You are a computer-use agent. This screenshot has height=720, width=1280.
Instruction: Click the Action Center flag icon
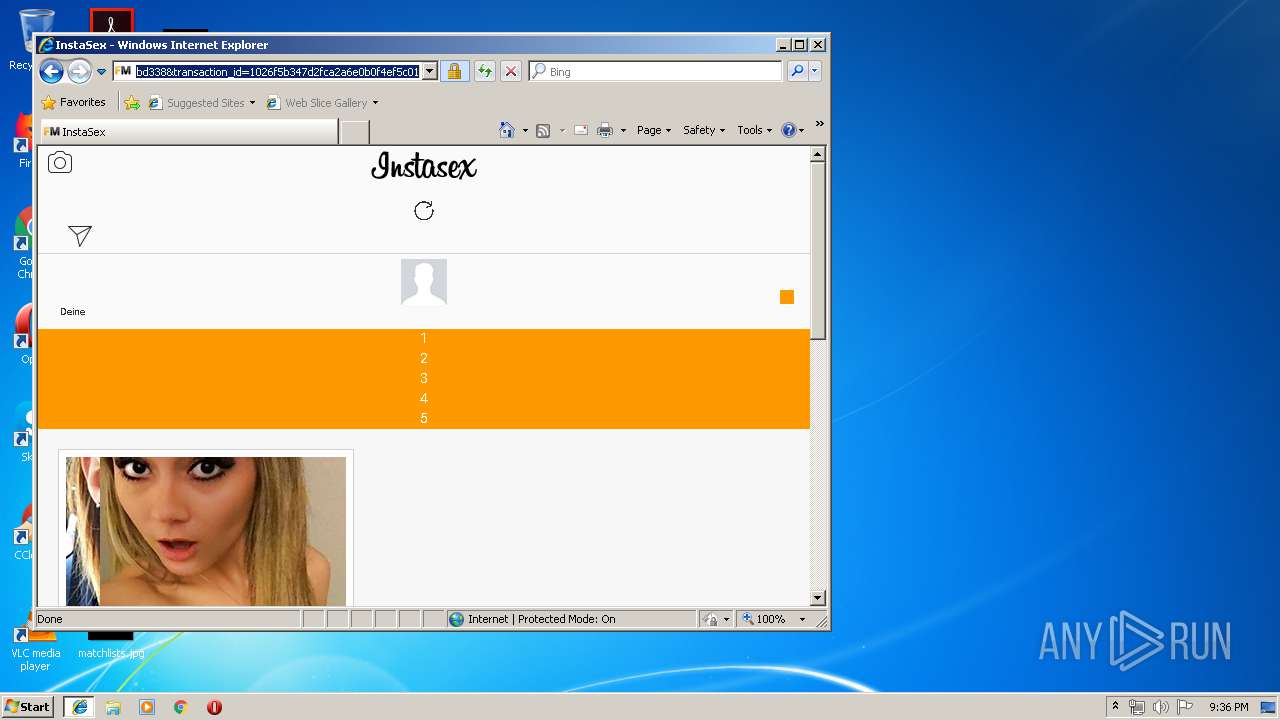coord(1184,707)
